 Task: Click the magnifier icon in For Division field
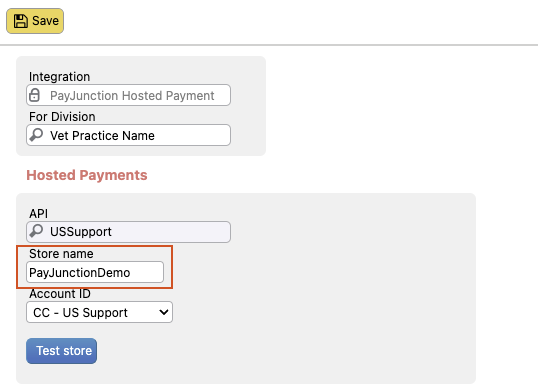click(x=36, y=135)
